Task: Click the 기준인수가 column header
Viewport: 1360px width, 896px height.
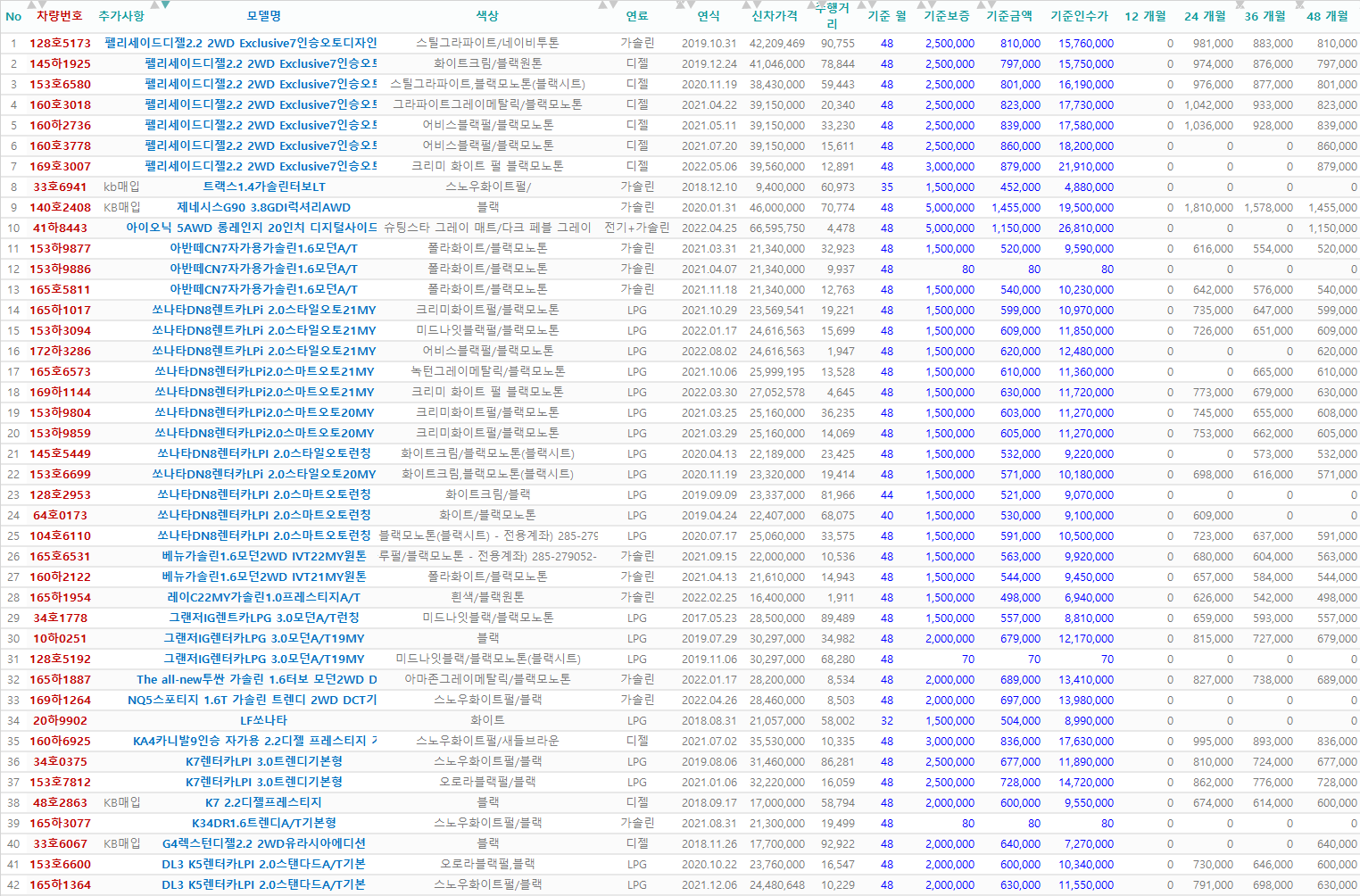Action: pos(1079,16)
